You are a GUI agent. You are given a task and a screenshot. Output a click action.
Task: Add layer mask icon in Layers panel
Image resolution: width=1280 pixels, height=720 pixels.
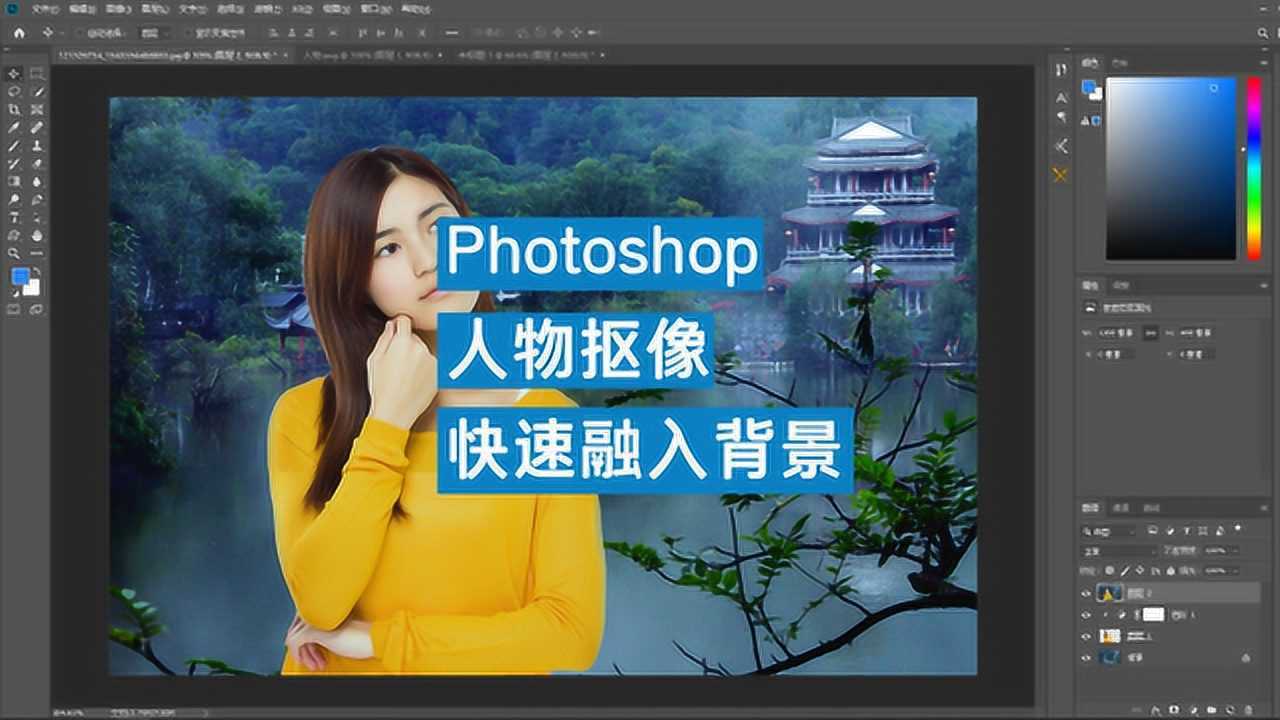tap(1173, 710)
